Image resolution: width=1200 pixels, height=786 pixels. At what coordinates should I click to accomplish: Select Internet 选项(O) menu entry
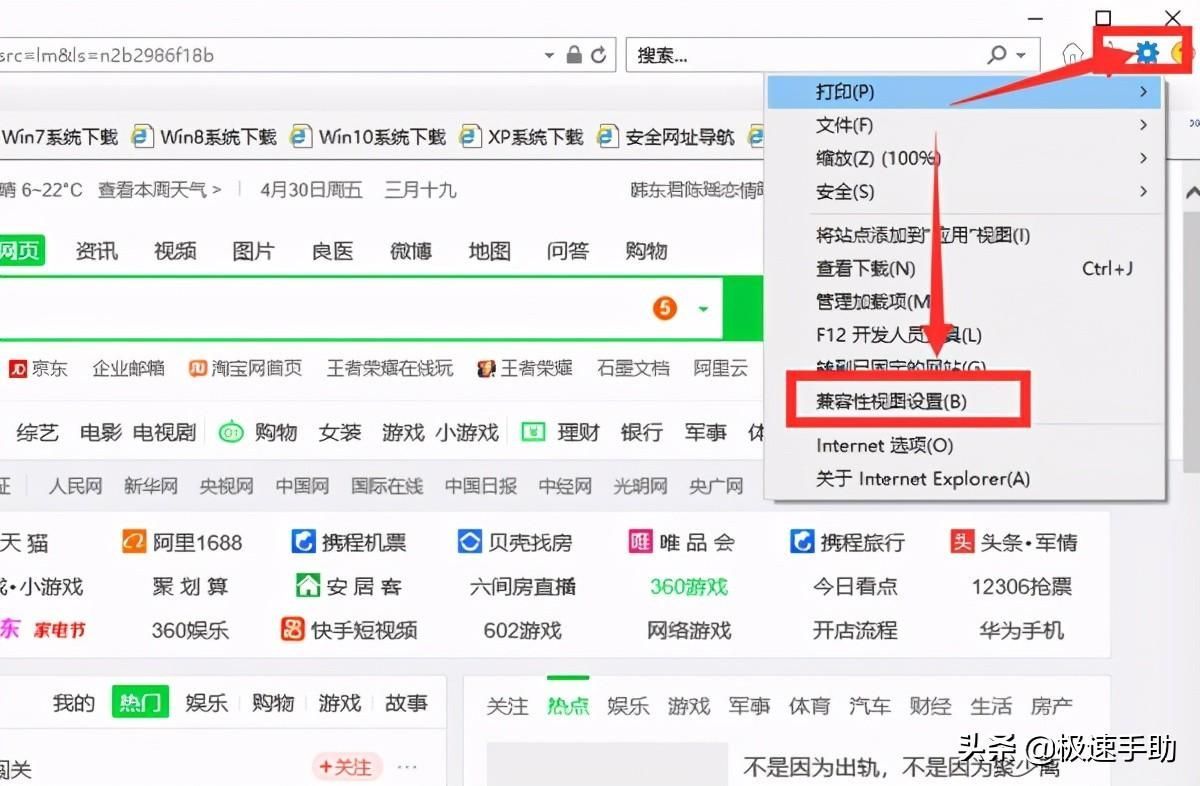pos(964,445)
